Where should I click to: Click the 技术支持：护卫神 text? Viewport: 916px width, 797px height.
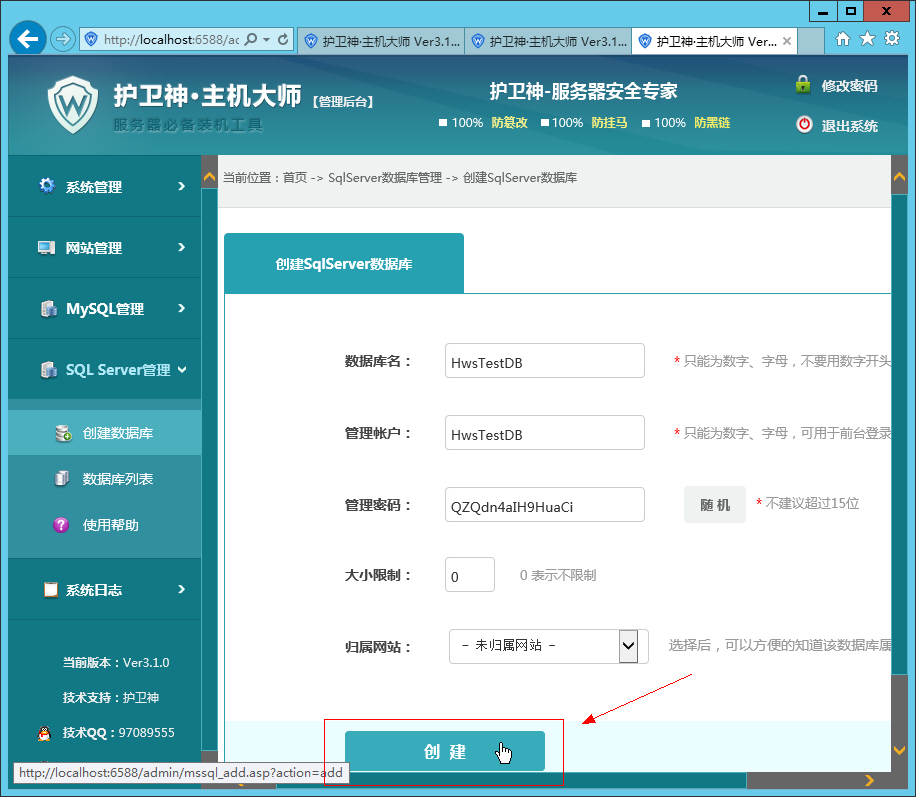click(x=110, y=698)
